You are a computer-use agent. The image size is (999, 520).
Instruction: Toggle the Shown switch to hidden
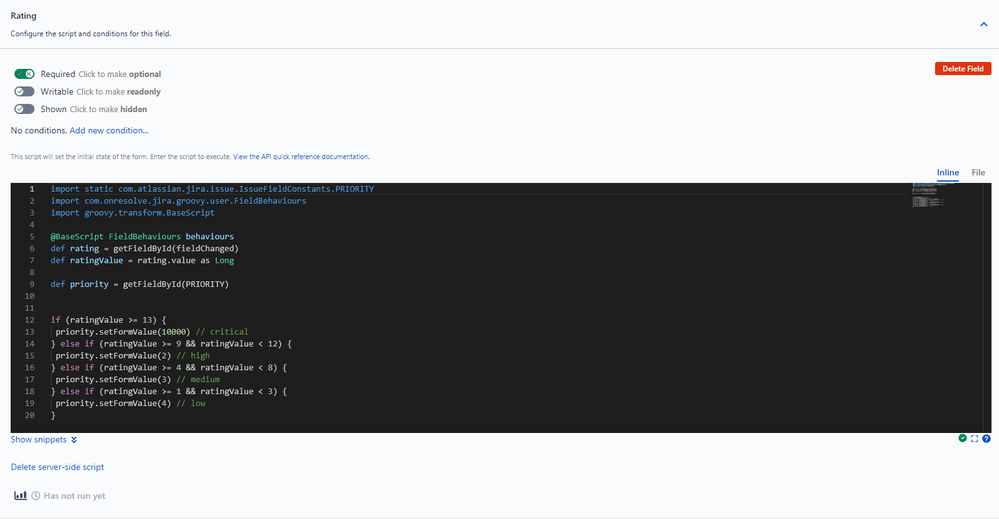coord(24,109)
